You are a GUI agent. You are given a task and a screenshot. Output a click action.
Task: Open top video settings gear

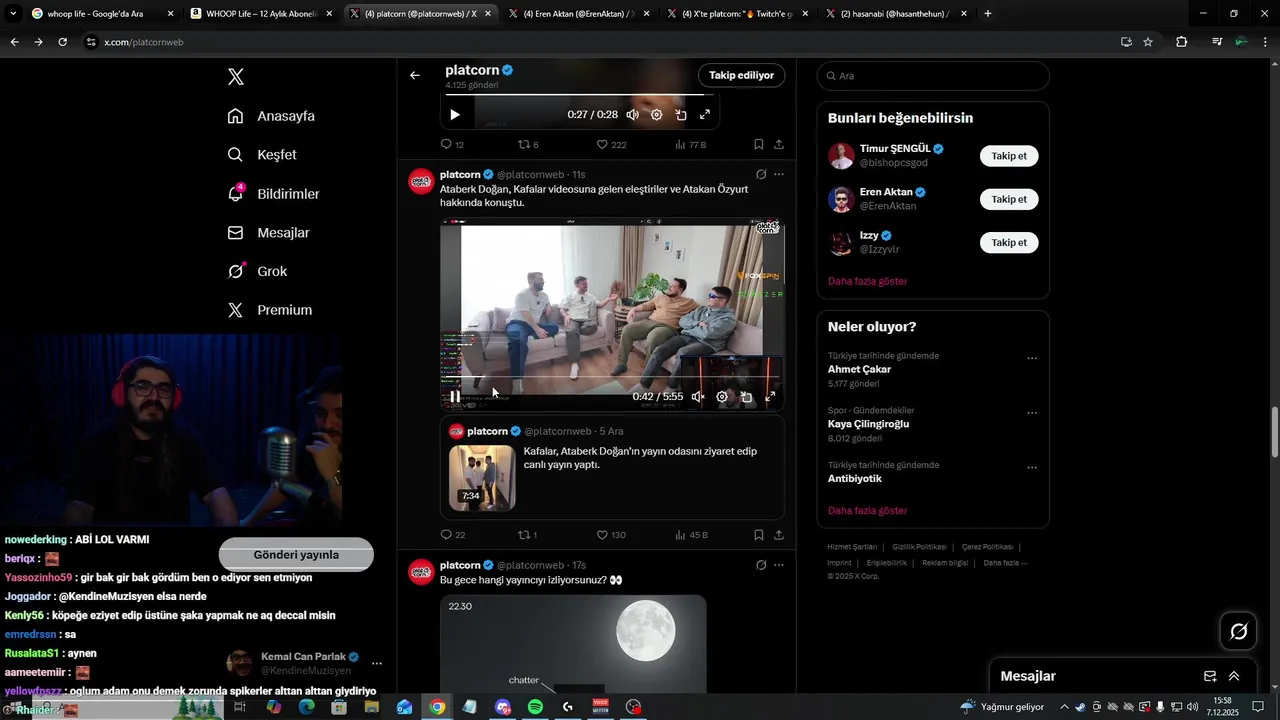pos(657,115)
